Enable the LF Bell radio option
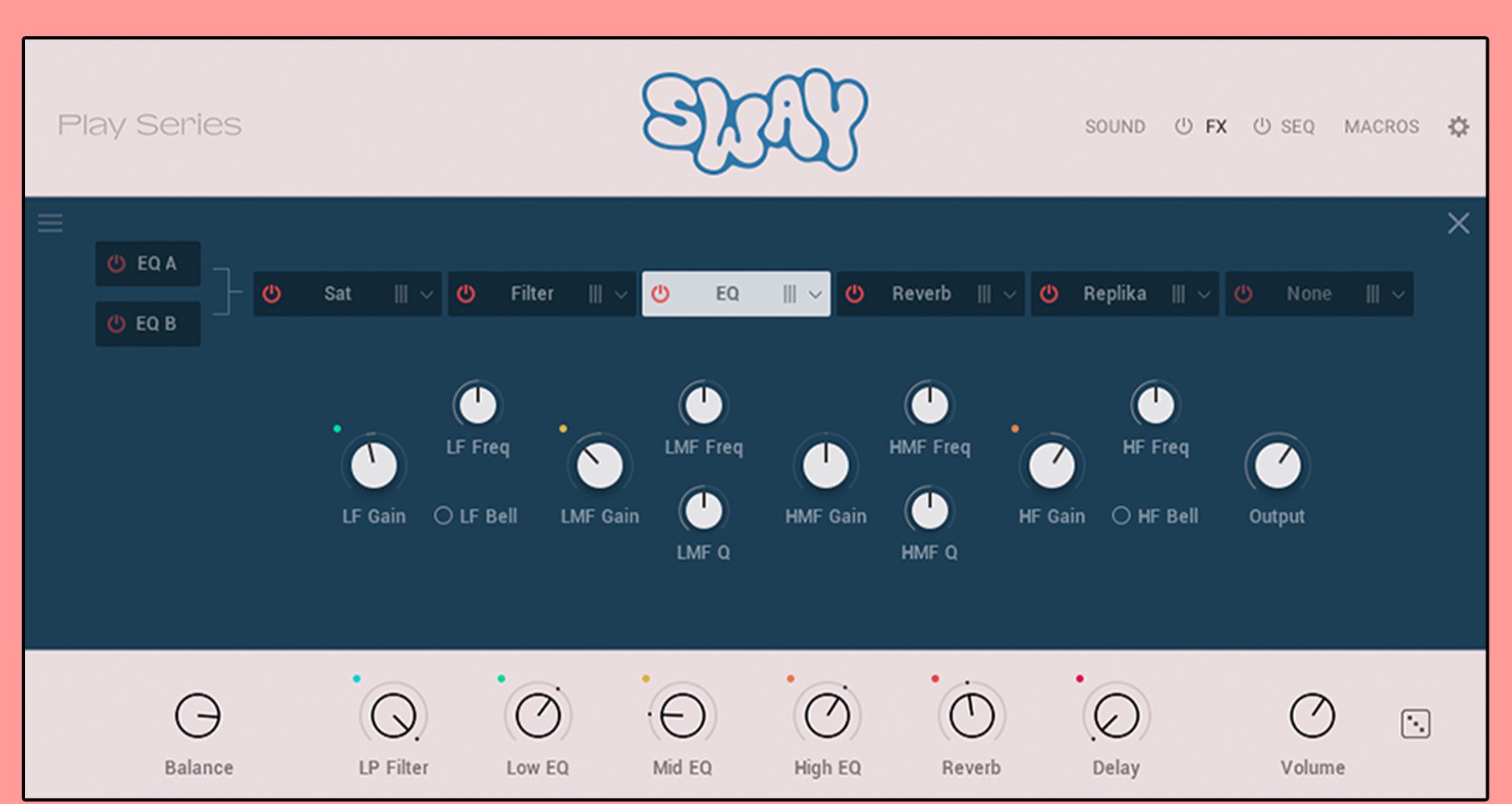This screenshot has width=1512, height=804. (x=443, y=515)
